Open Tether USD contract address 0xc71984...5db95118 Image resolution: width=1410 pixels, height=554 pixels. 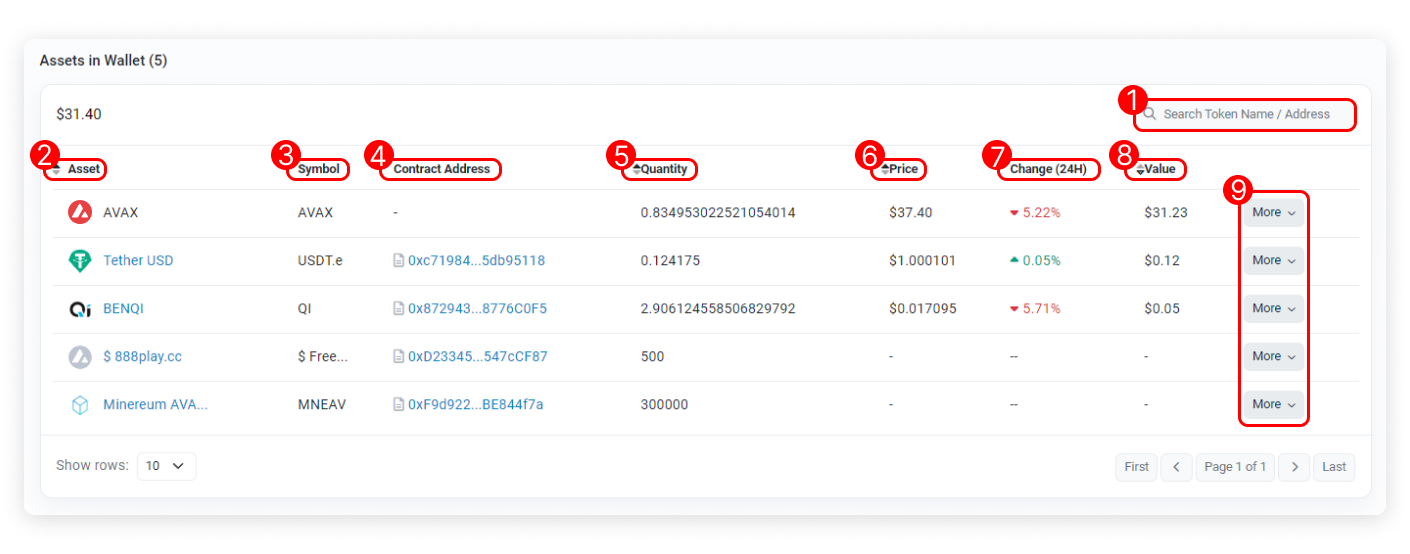[x=476, y=261]
